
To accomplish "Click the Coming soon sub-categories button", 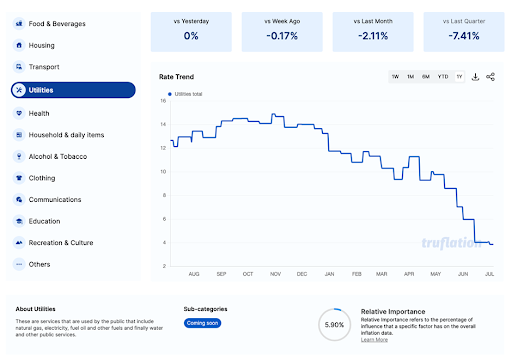I will 202,323.
